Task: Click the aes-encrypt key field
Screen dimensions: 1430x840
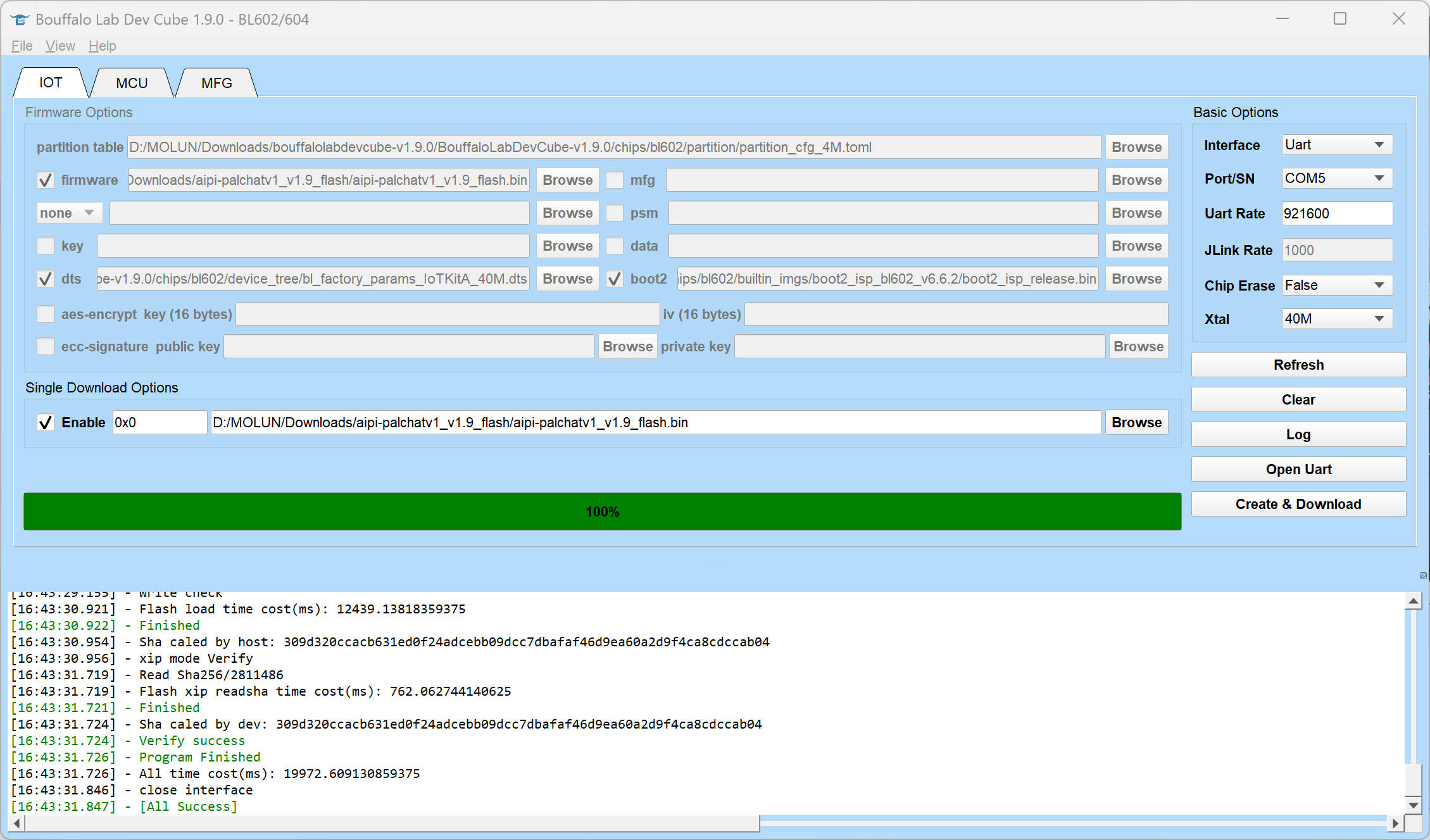Action: click(448, 314)
